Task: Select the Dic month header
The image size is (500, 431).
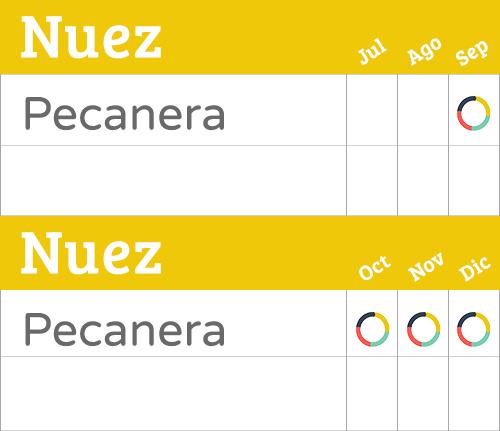Action: [475, 268]
